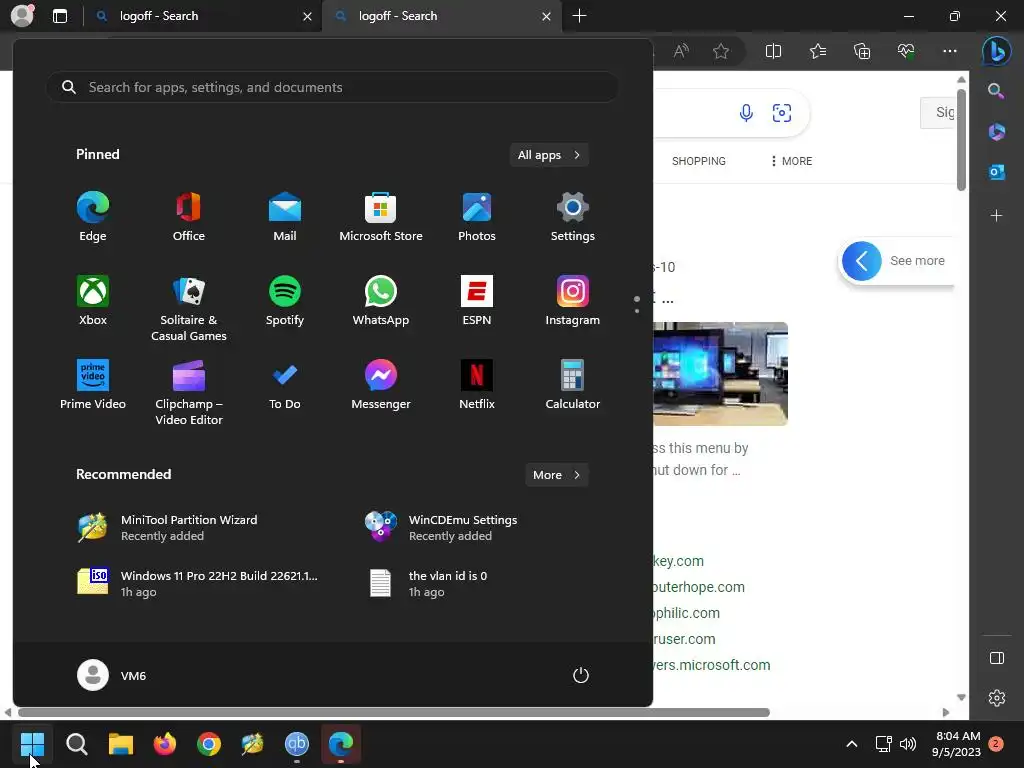Open the Mail app
The image size is (1024, 768).
point(285,217)
